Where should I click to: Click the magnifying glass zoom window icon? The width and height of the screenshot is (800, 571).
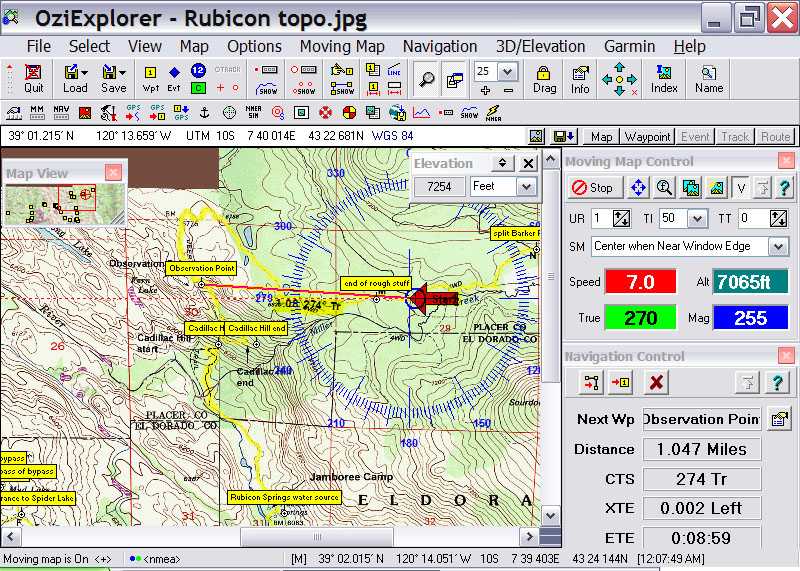tap(426, 79)
